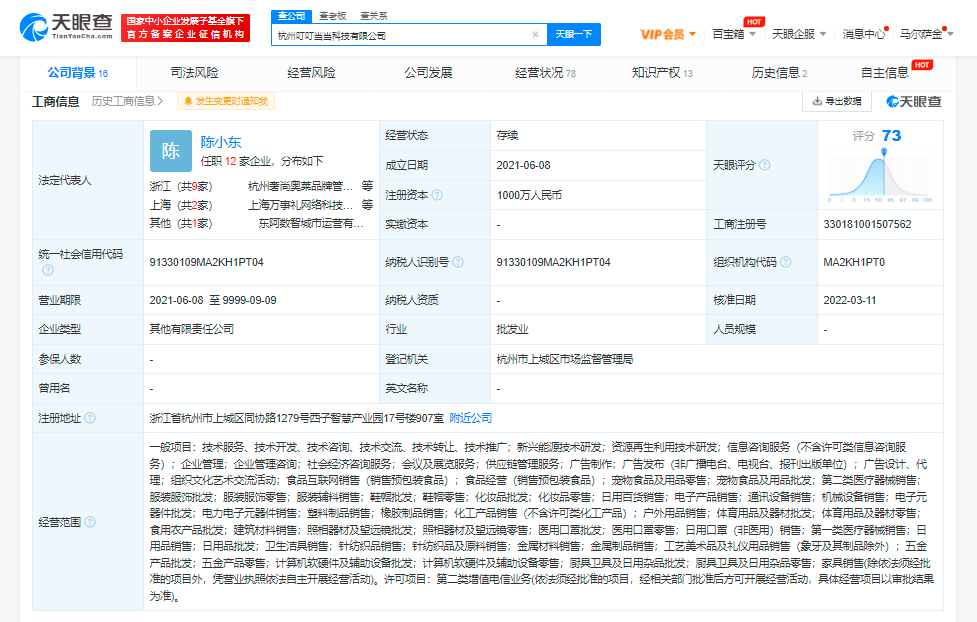Open the 知识产权 tab
This screenshot has height=622, width=977.
point(662,73)
